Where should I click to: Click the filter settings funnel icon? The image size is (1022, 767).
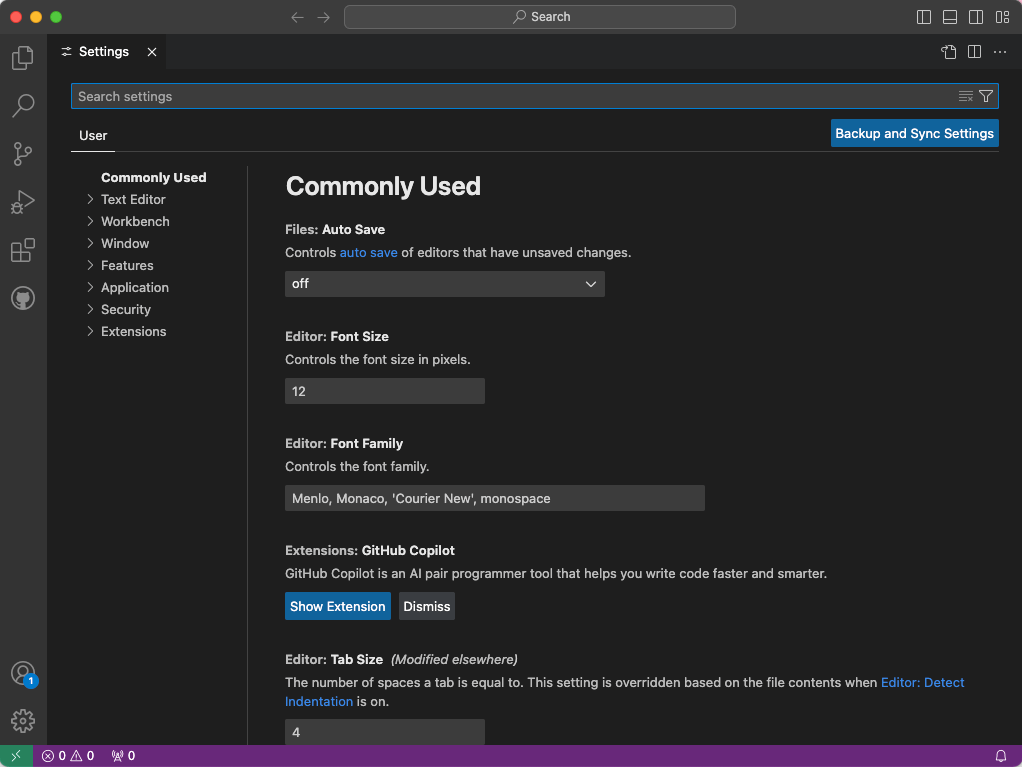tap(986, 96)
